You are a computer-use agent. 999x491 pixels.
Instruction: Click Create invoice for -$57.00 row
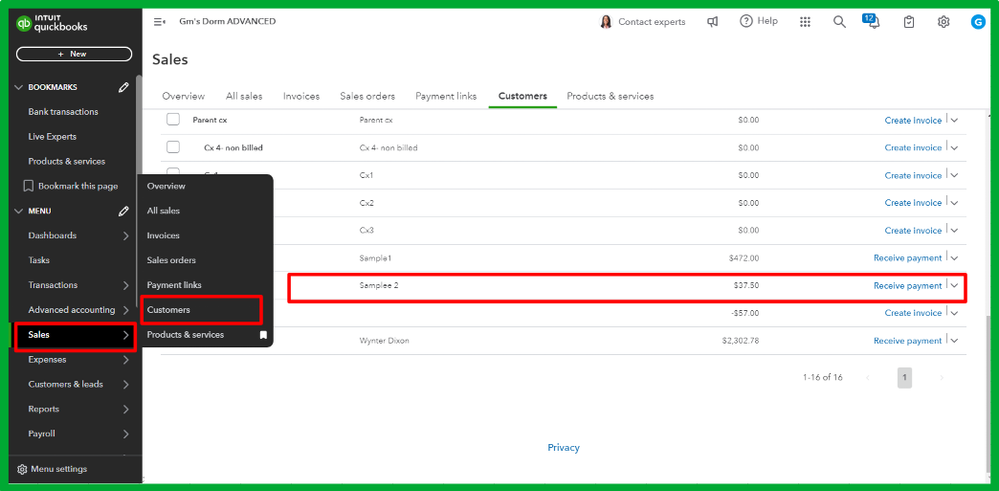(913, 313)
